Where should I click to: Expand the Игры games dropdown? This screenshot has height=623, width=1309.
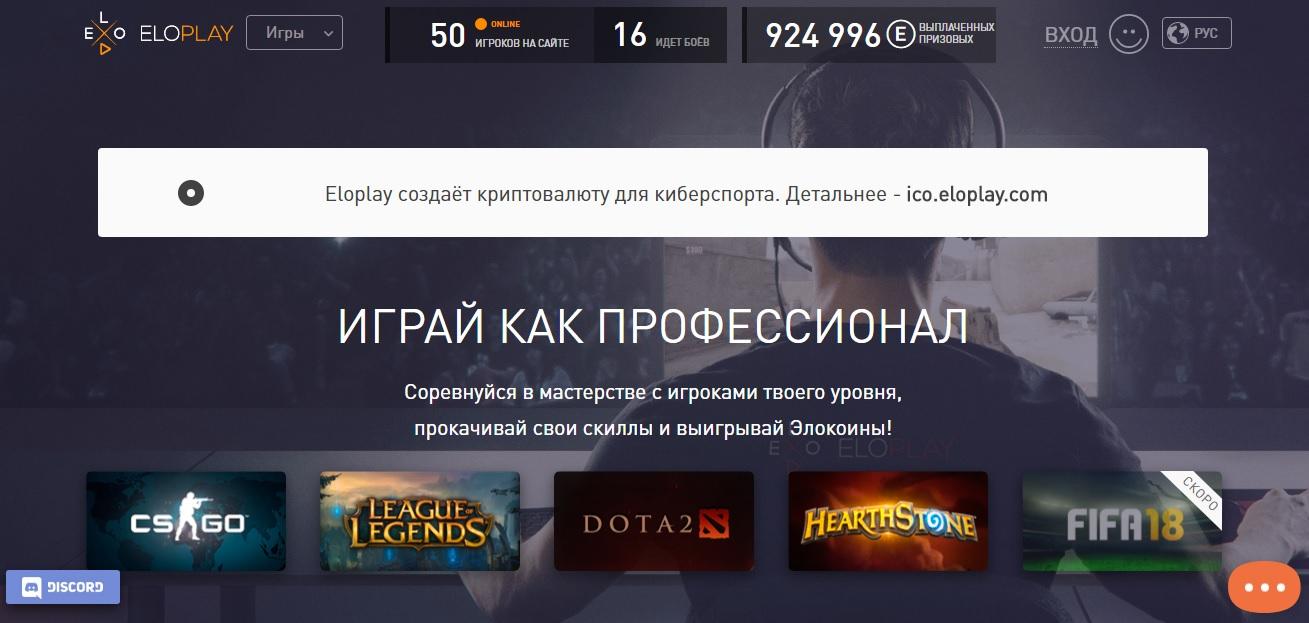[x=294, y=33]
